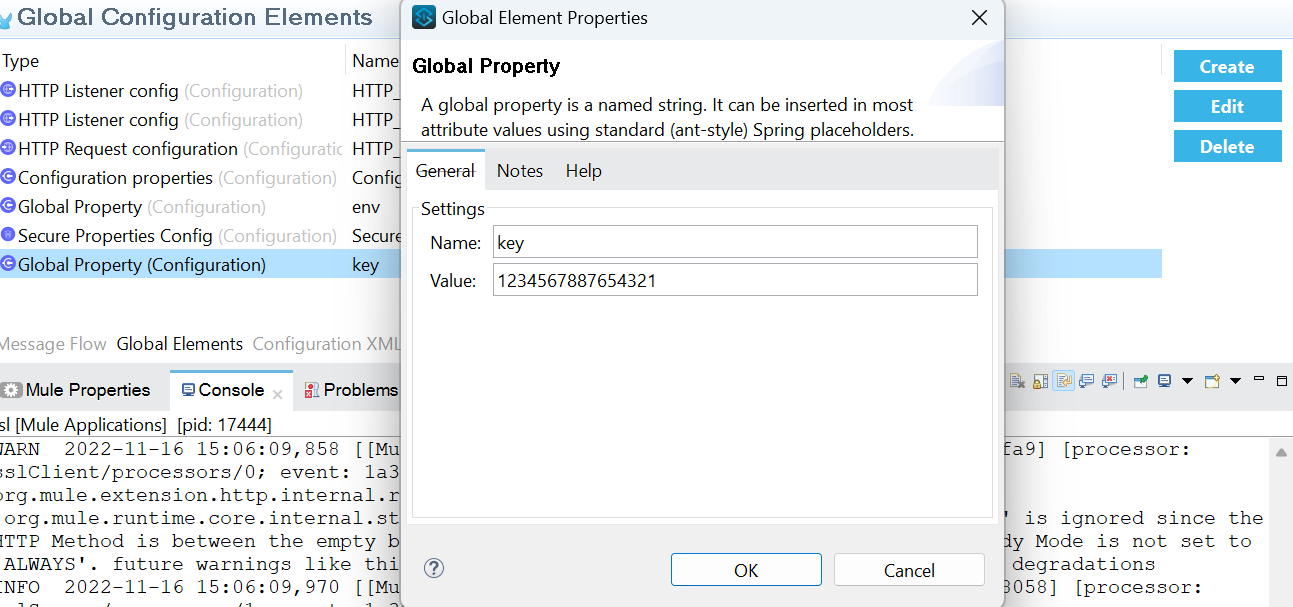Click the Edit button

[1227, 107]
